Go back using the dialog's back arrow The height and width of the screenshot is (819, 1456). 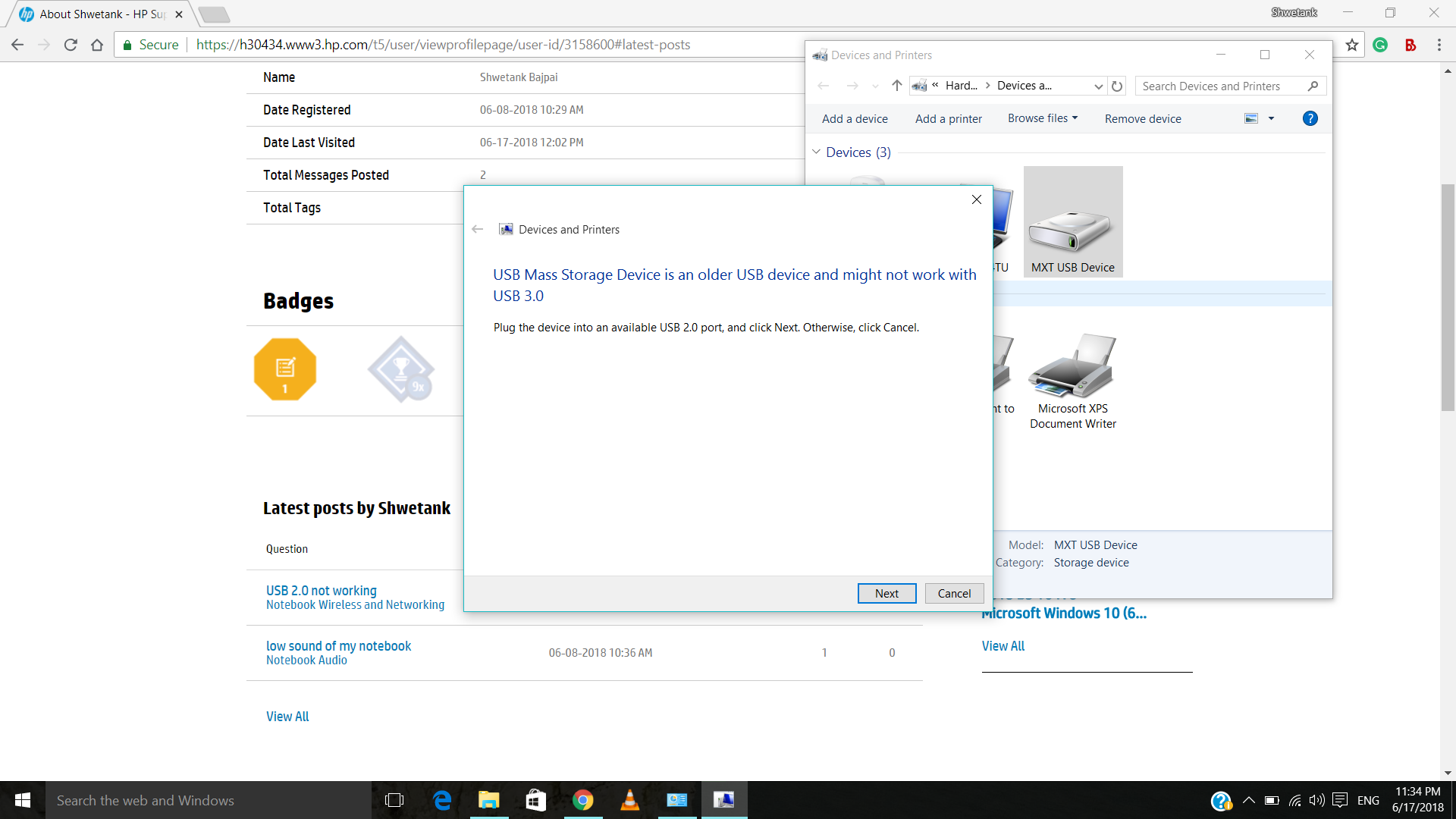point(477,229)
